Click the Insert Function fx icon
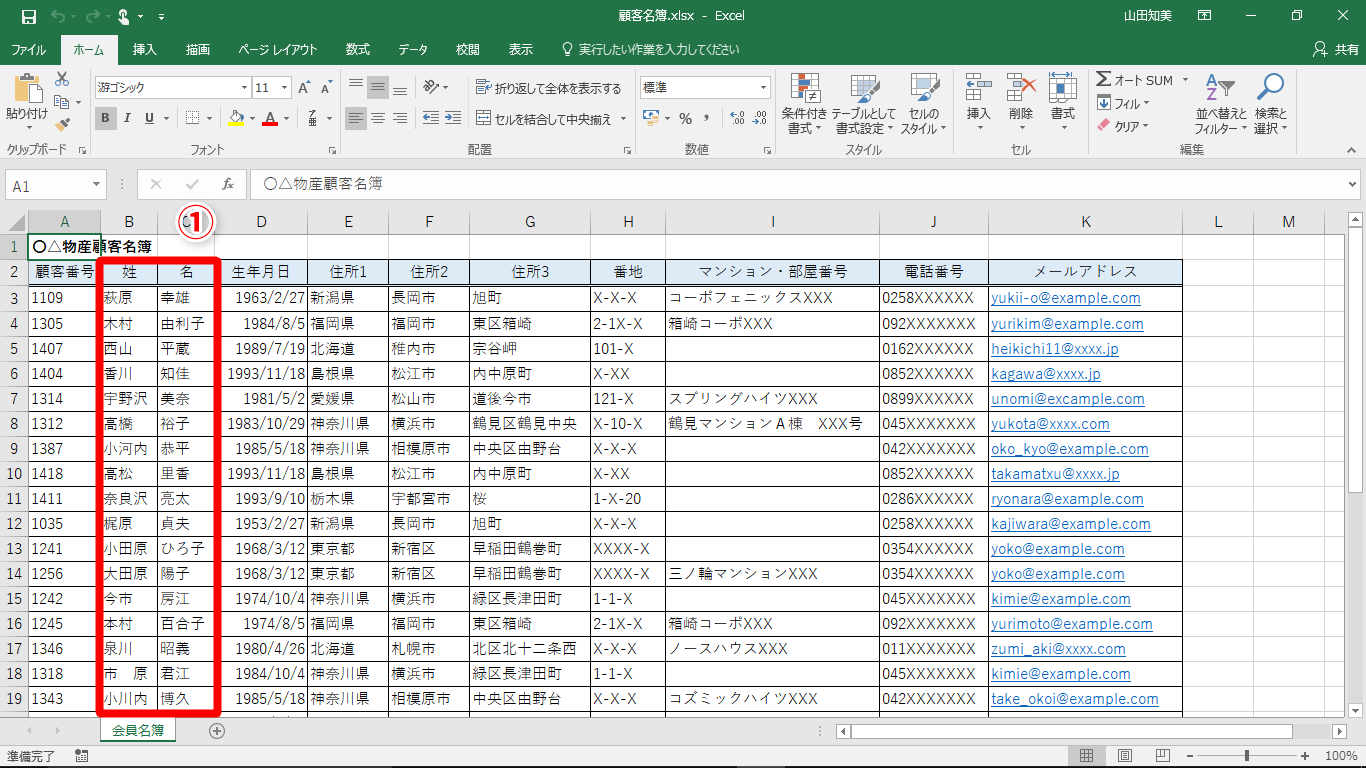The width and height of the screenshot is (1366, 768). point(227,185)
